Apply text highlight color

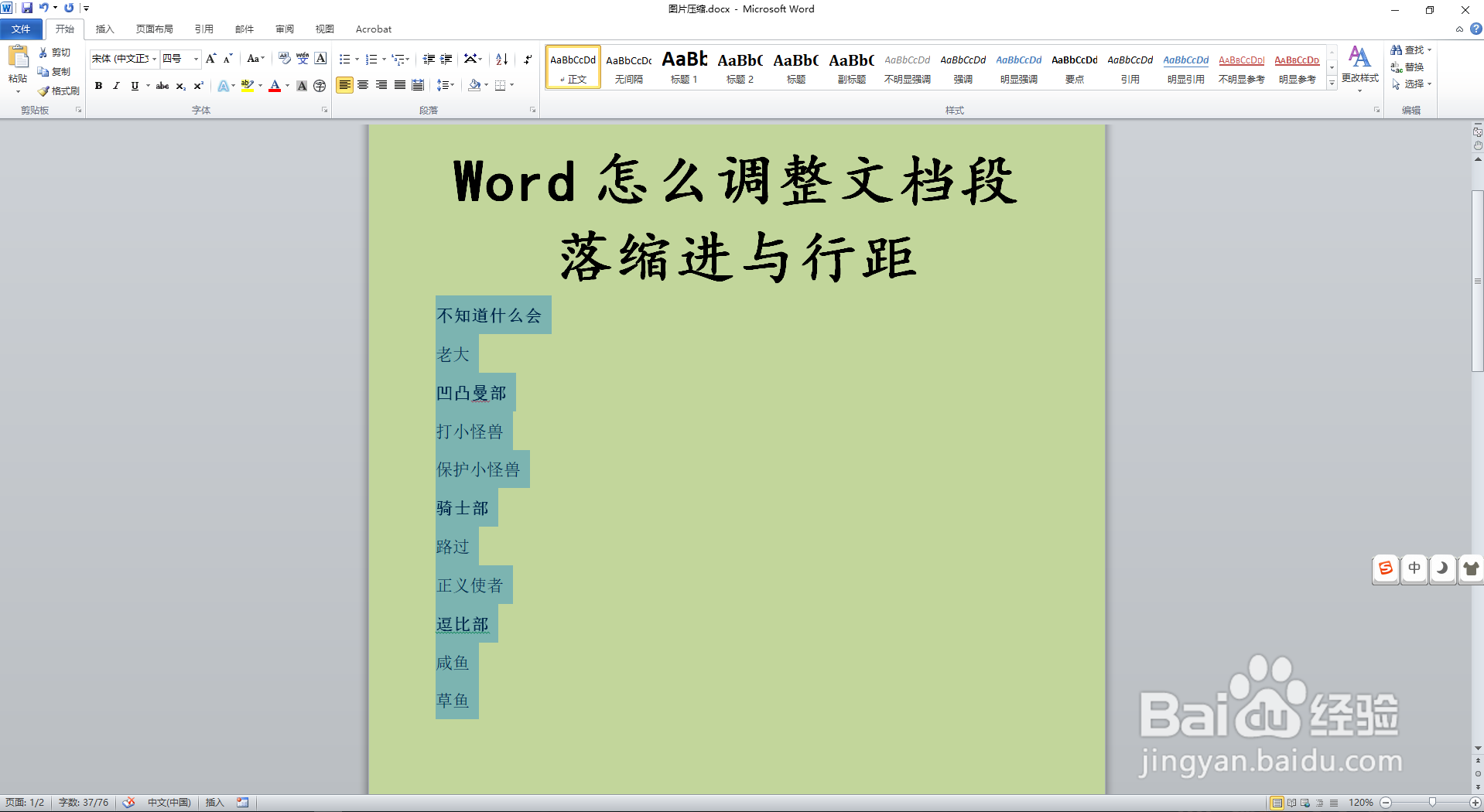coord(246,86)
